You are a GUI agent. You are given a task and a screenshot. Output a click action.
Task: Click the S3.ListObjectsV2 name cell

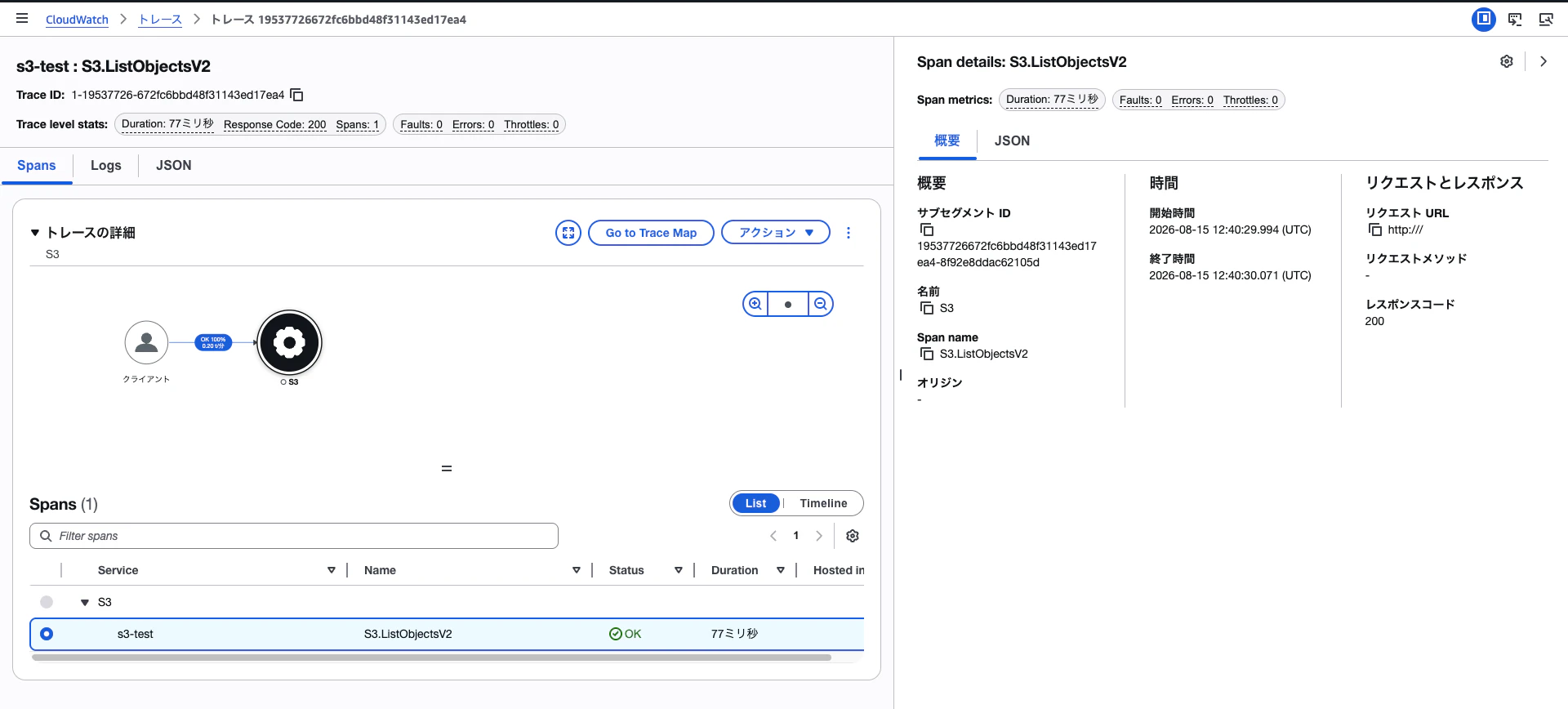(x=408, y=634)
